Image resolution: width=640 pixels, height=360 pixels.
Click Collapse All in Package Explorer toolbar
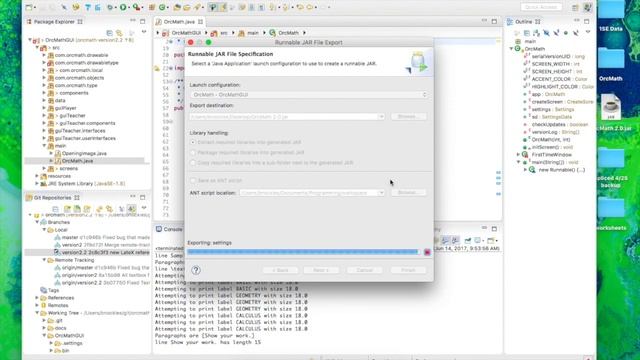[109, 32]
